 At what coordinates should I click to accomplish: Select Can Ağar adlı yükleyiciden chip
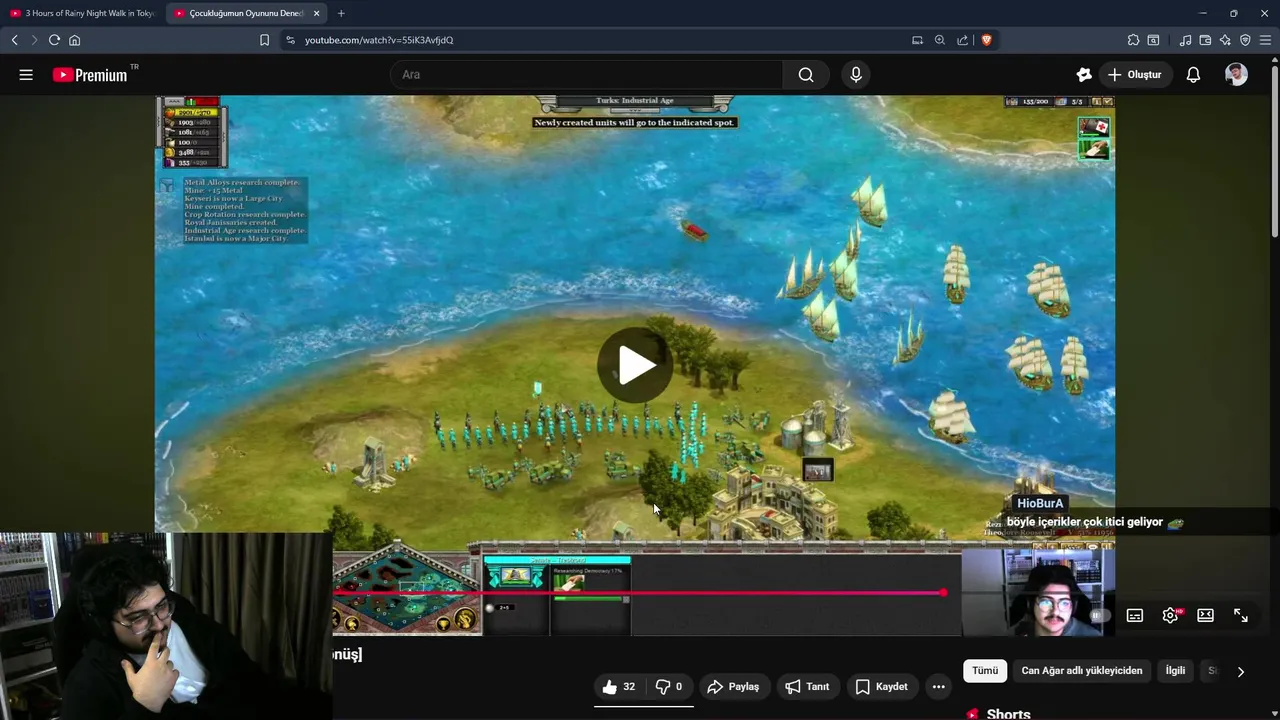click(x=1081, y=671)
